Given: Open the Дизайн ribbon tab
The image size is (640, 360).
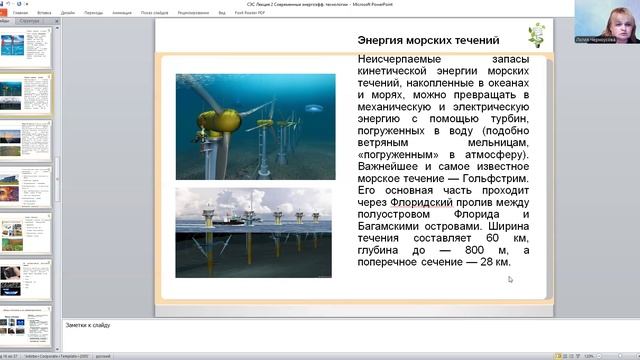Looking at the screenshot, I should tap(68, 13).
